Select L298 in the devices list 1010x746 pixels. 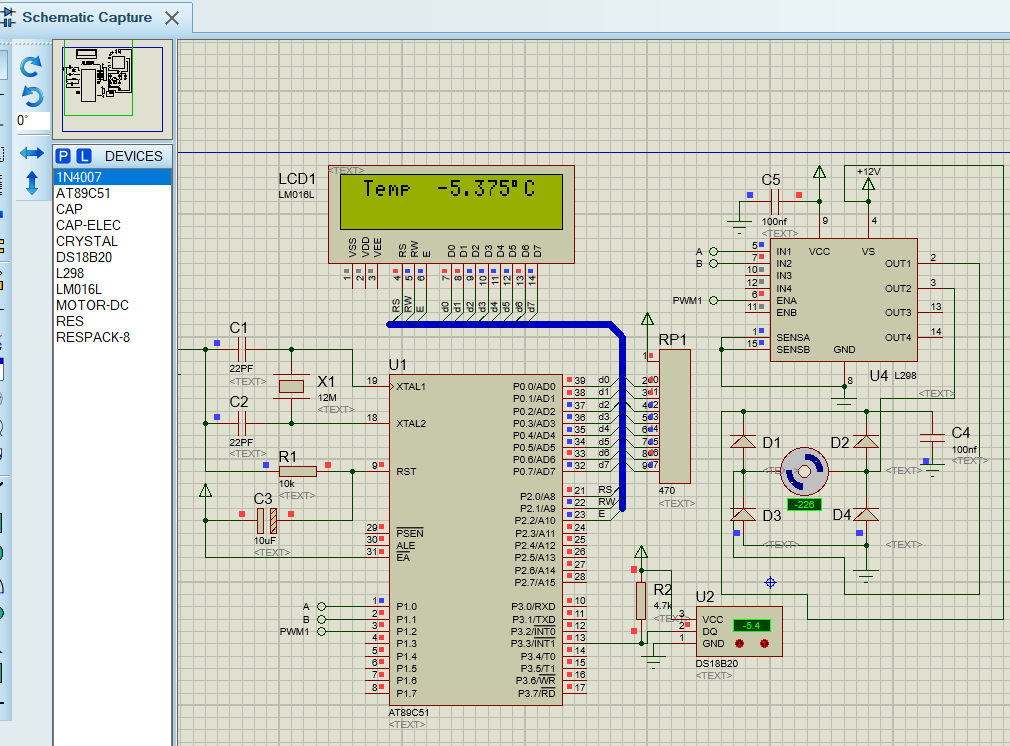click(69, 273)
